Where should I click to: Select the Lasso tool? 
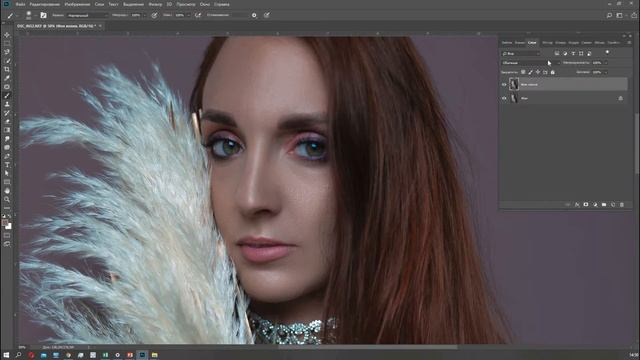7,52
